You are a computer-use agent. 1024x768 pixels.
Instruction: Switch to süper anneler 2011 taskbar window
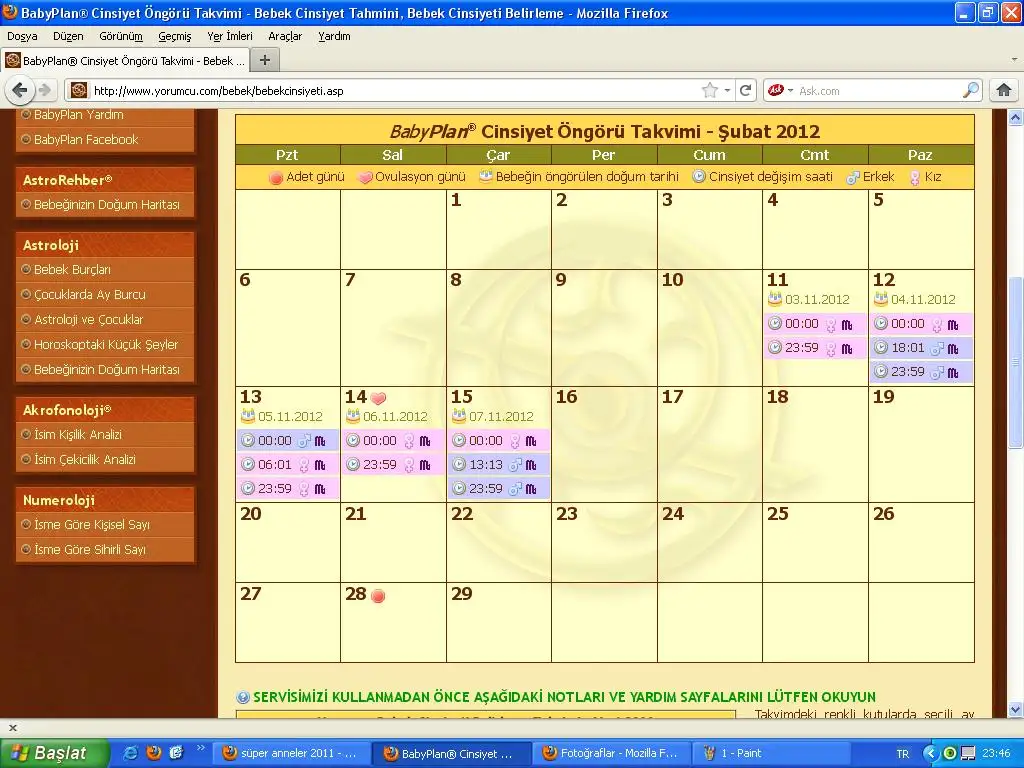point(292,753)
